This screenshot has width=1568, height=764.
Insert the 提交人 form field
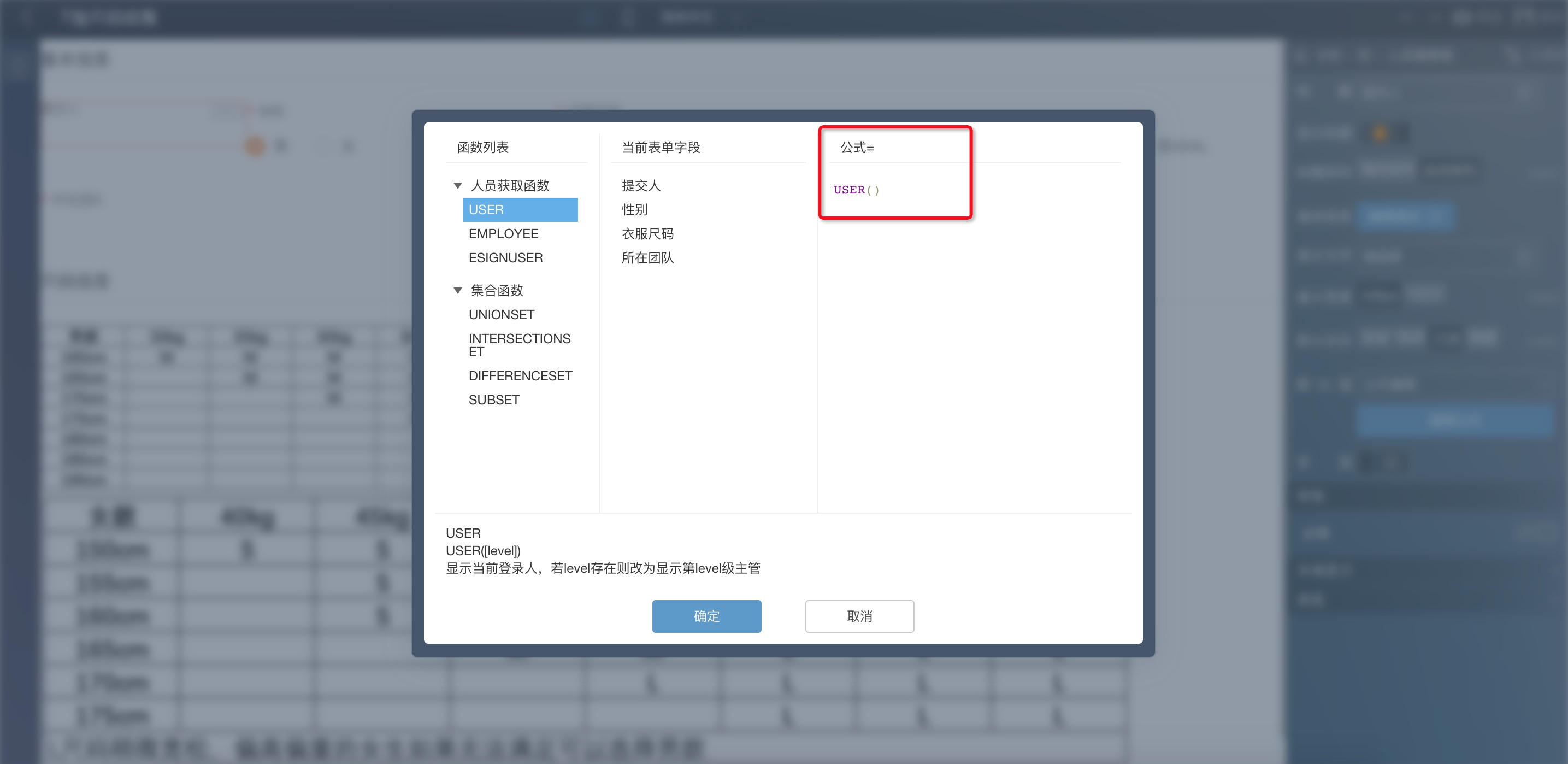(x=640, y=186)
